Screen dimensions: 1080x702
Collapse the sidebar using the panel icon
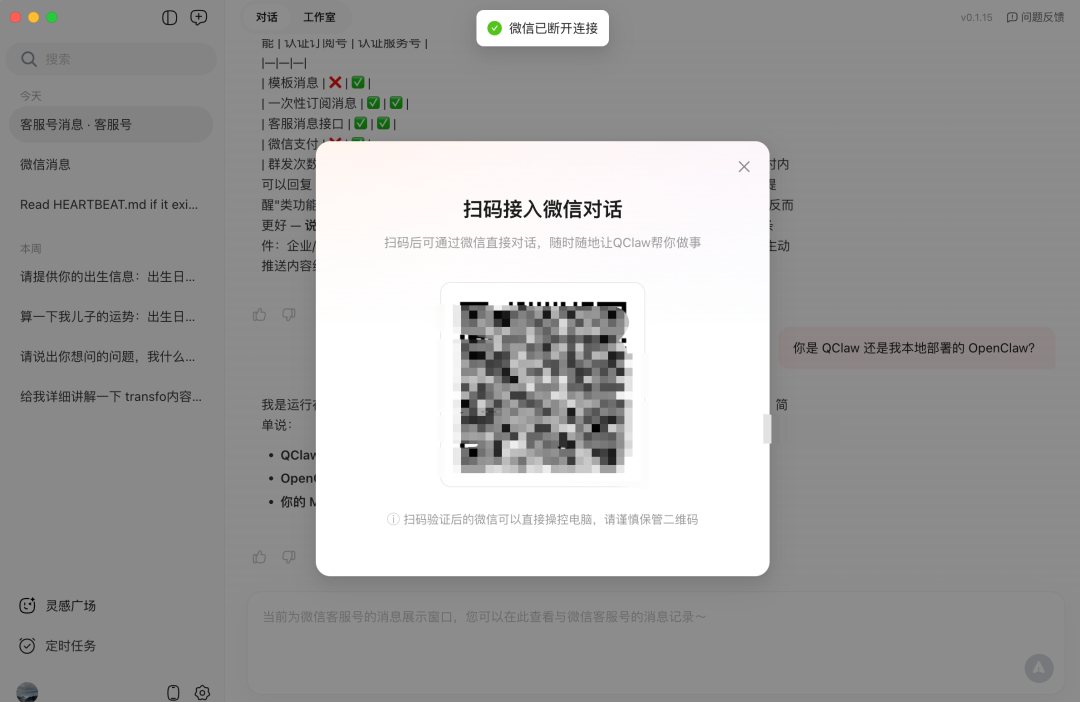pyautogui.click(x=169, y=17)
